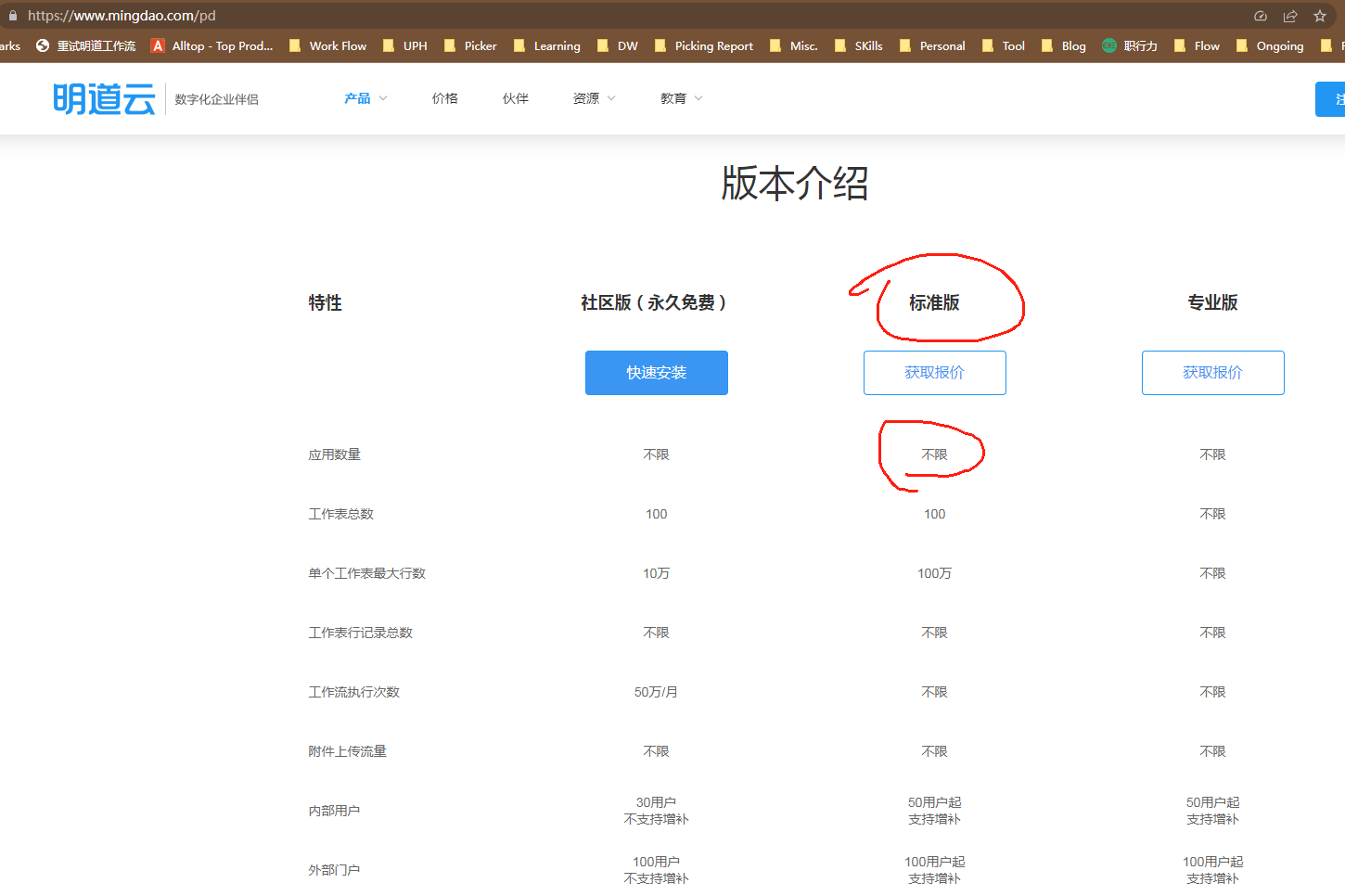Open the 重试明道工作流 bookmark
This screenshot has width=1345, height=896.
click(86, 45)
